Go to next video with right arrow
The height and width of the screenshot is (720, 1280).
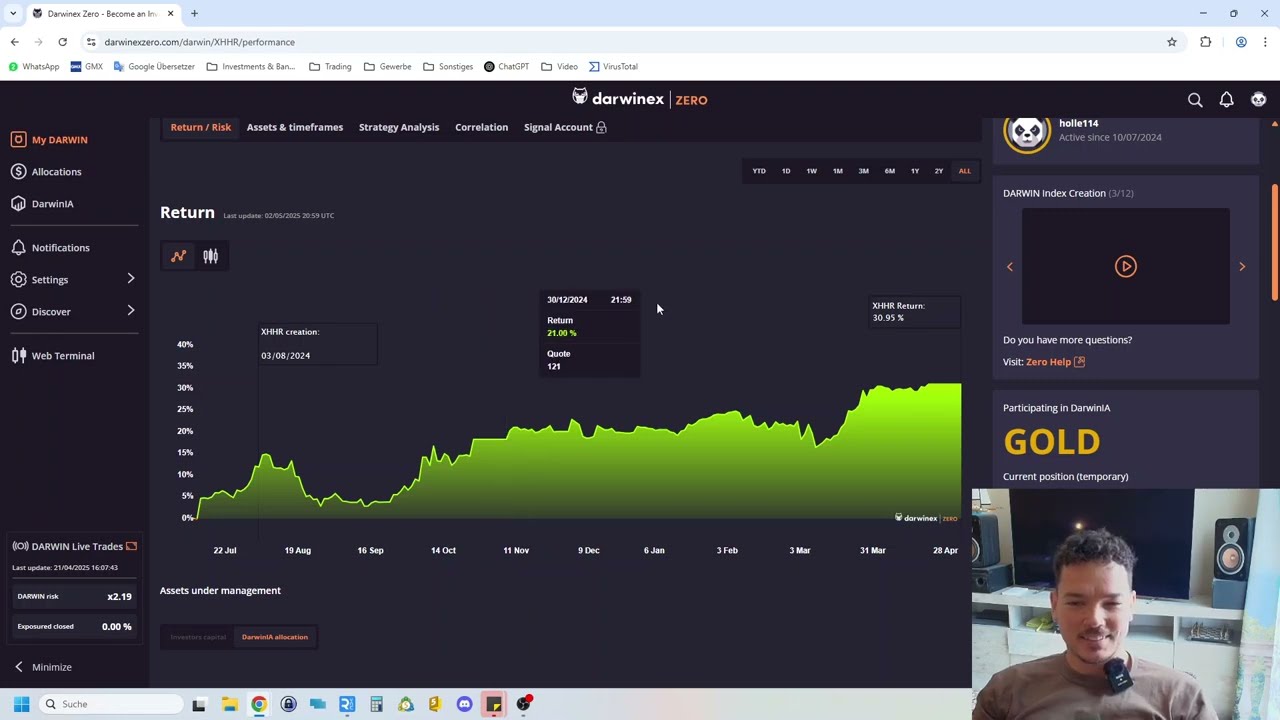coord(1242,267)
